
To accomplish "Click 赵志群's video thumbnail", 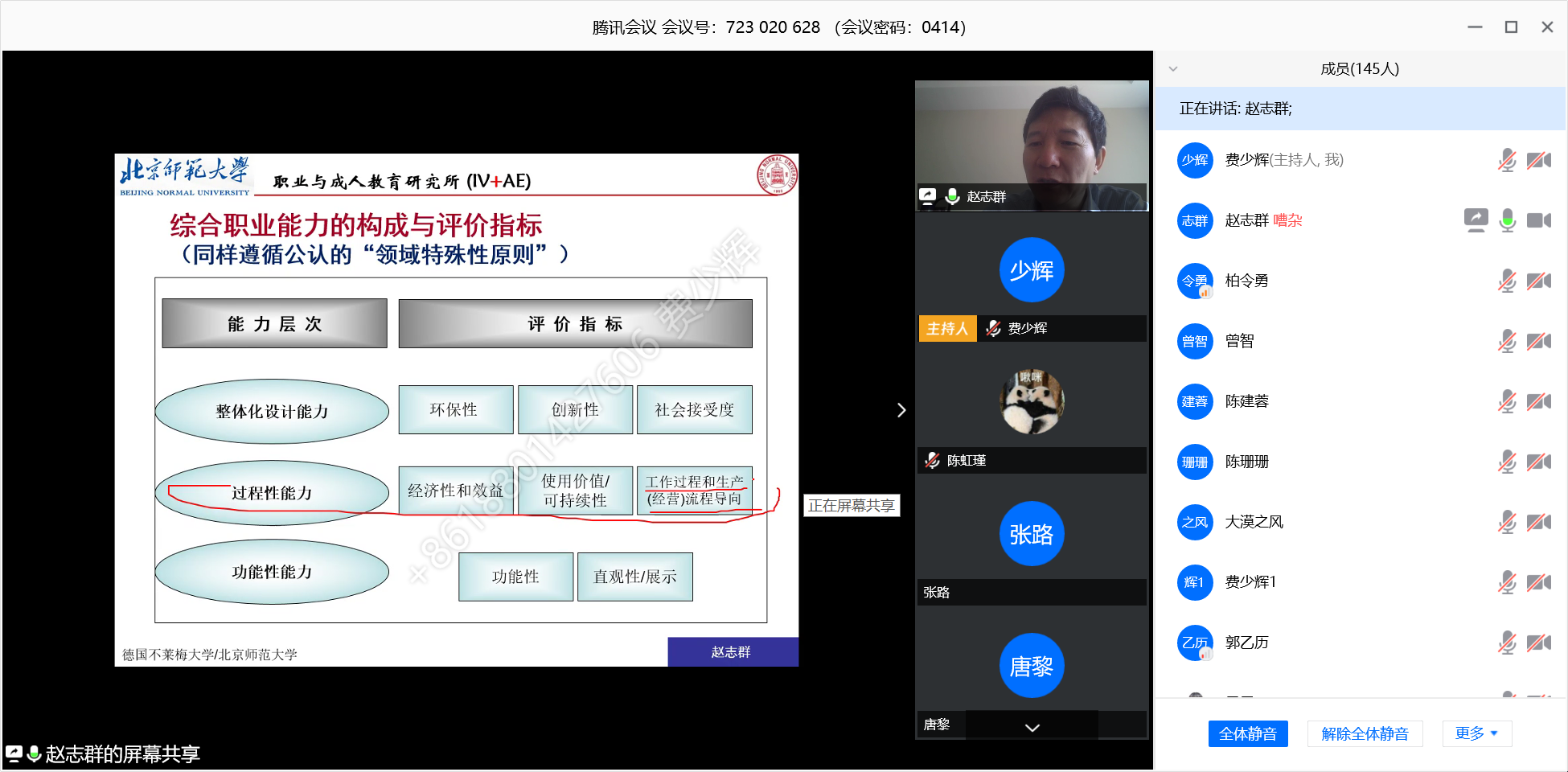I will 1032,145.
